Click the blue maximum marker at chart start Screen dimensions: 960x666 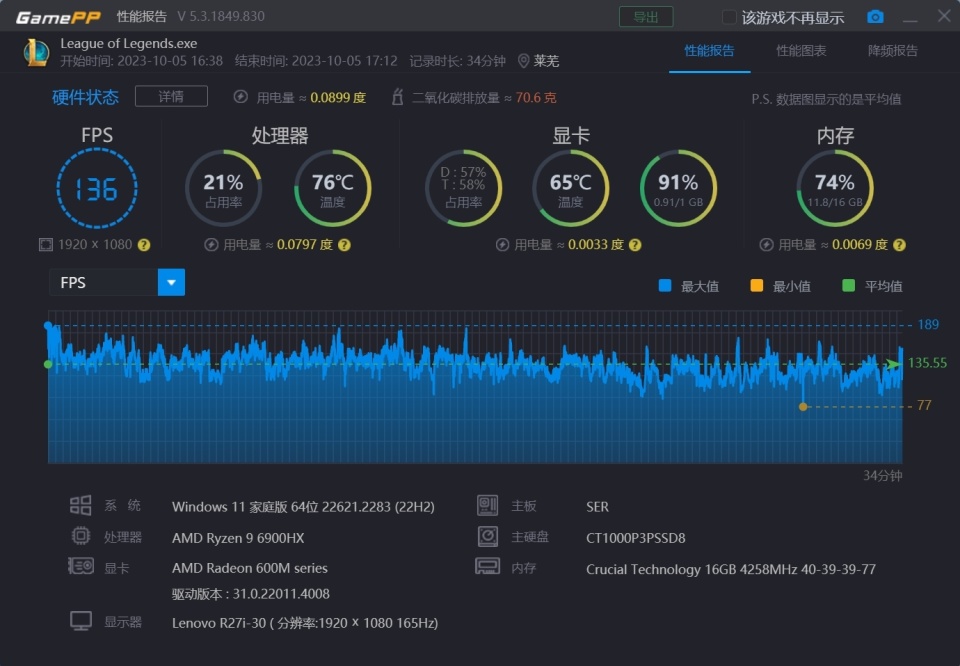(48, 326)
